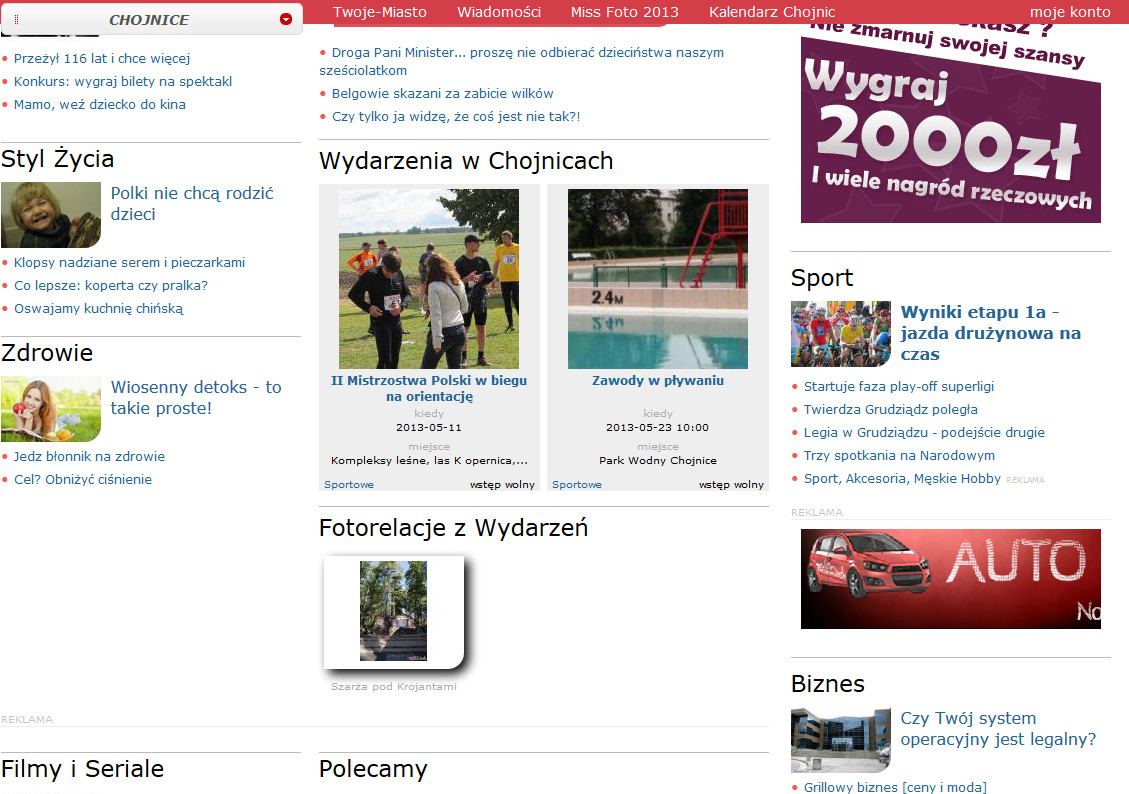
Task: Click the Wygraj 2000zł banner ad
Action: point(950,122)
